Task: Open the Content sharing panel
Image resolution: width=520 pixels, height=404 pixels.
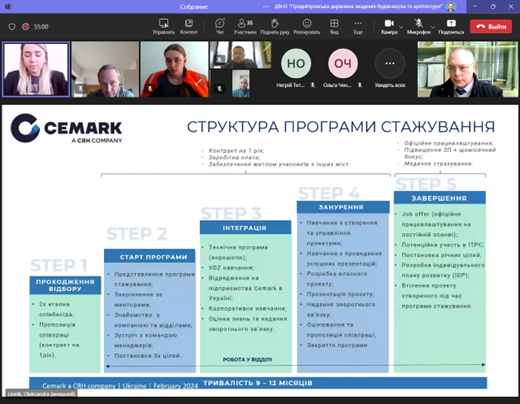Action: click(189, 26)
